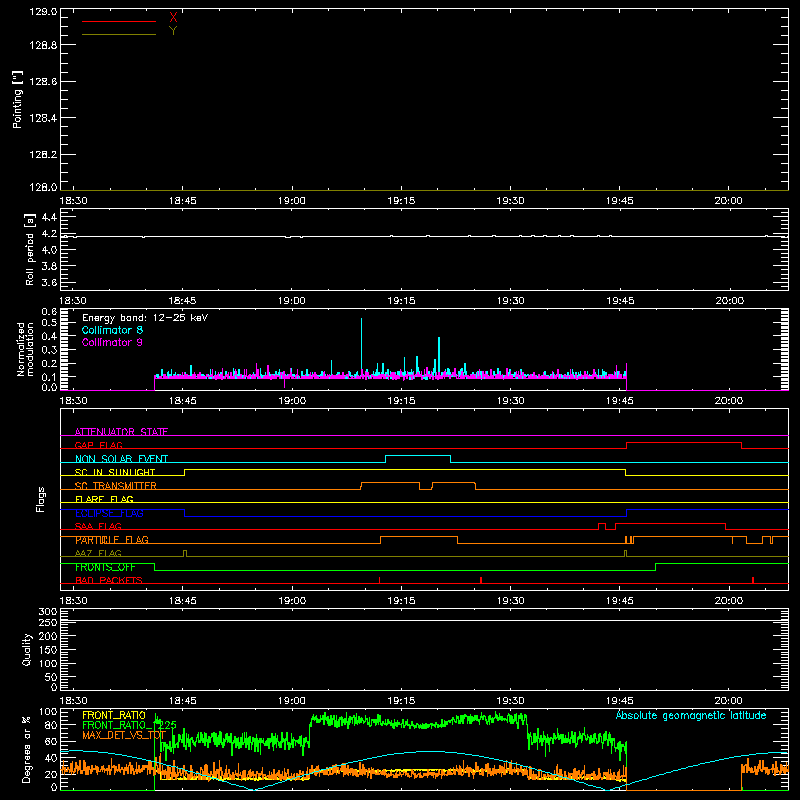Click the 128.2 tick label
This screenshot has height=800, width=800.
click(43, 155)
